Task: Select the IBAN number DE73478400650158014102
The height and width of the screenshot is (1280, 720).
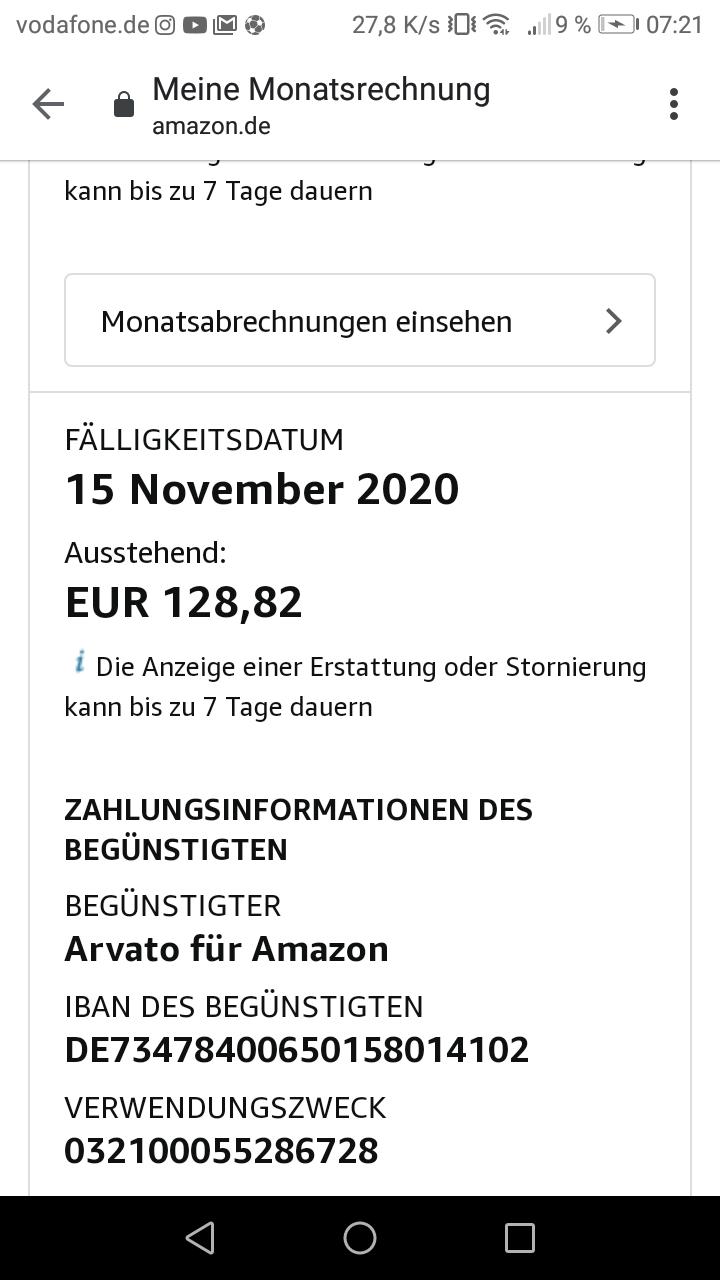Action: coord(297,1050)
